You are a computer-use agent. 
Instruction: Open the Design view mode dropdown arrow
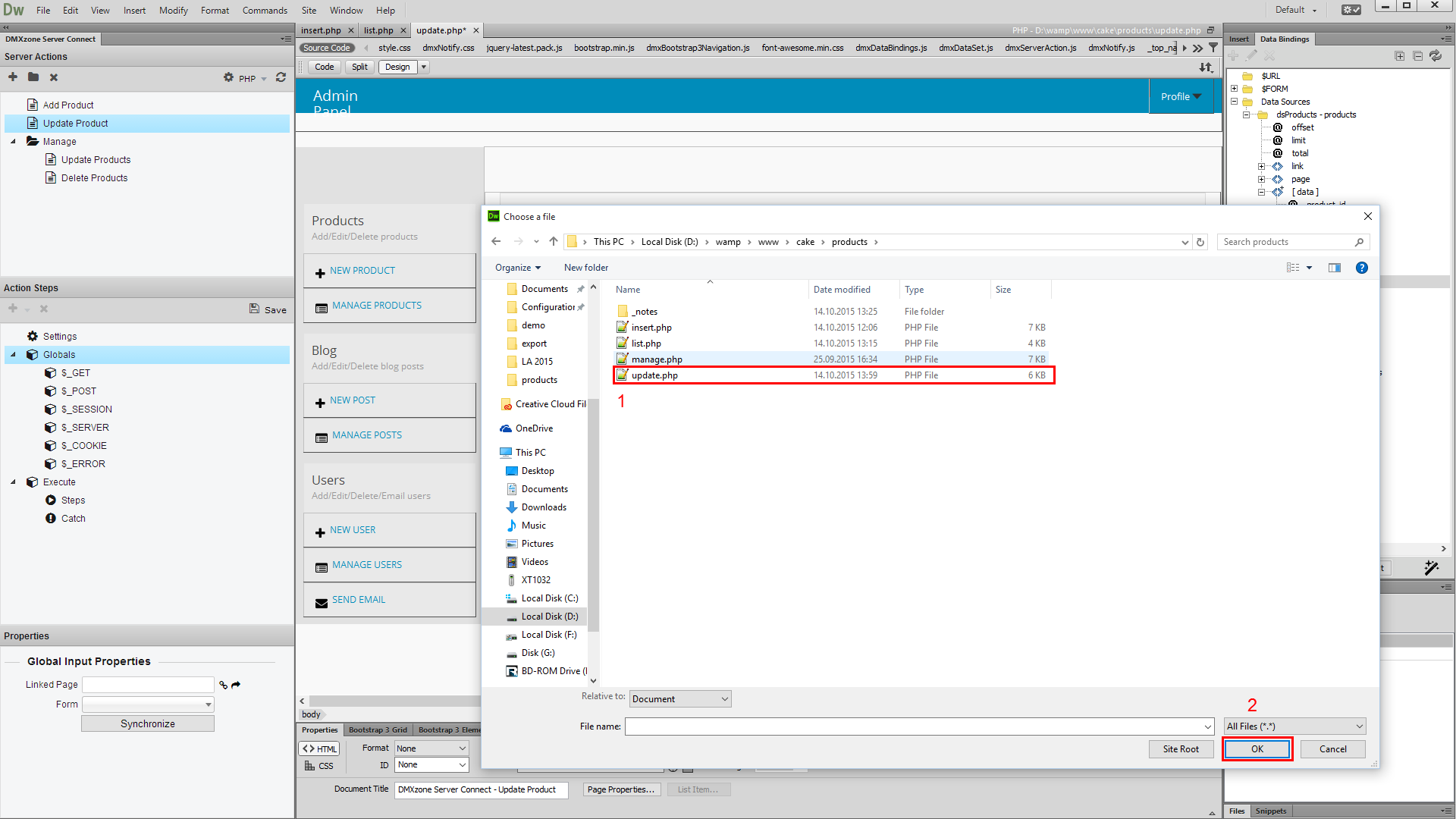[424, 67]
